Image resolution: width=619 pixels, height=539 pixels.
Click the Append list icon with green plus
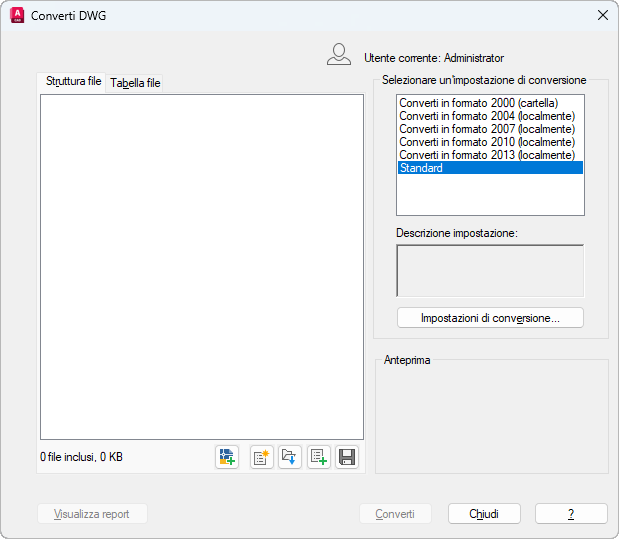pyautogui.click(x=319, y=457)
